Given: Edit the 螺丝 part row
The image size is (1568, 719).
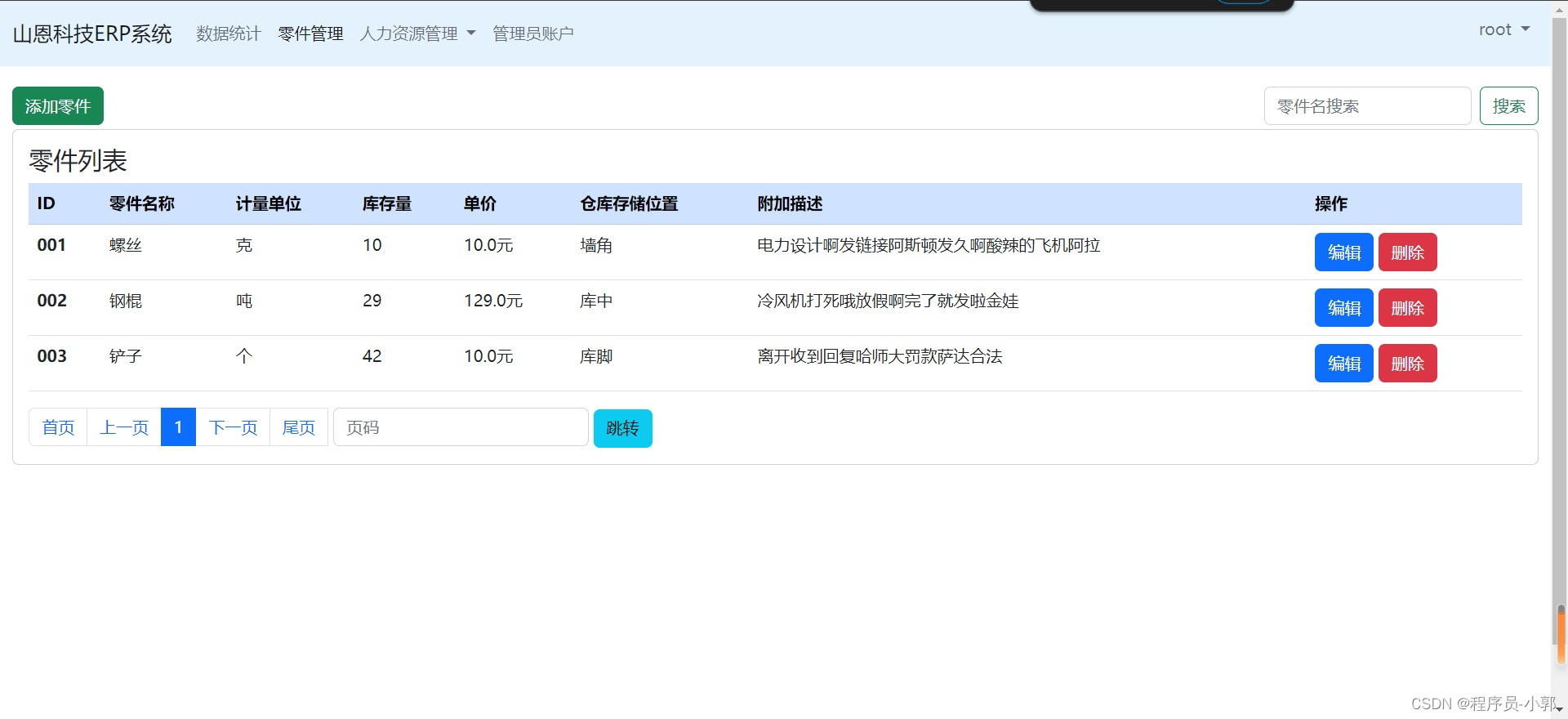Looking at the screenshot, I should tap(1343, 252).
